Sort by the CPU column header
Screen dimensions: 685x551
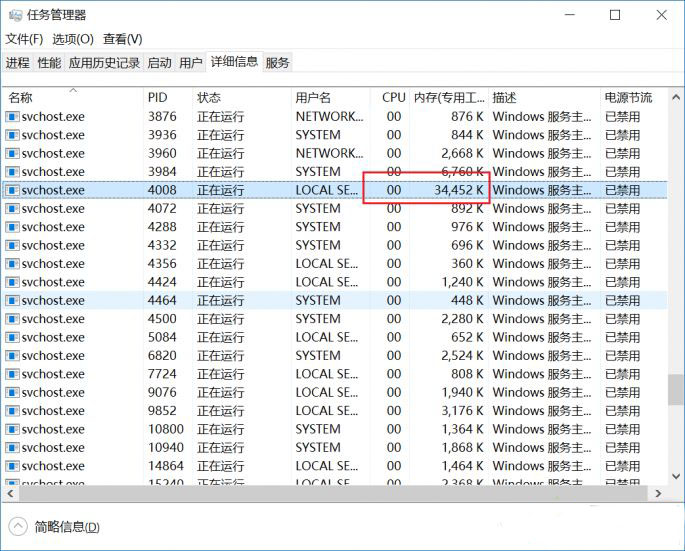coord(390,97)
